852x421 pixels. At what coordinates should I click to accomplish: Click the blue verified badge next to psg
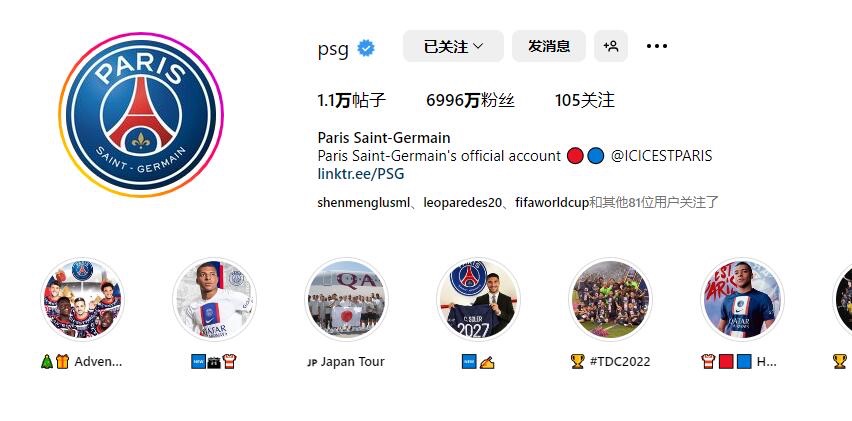366,48
